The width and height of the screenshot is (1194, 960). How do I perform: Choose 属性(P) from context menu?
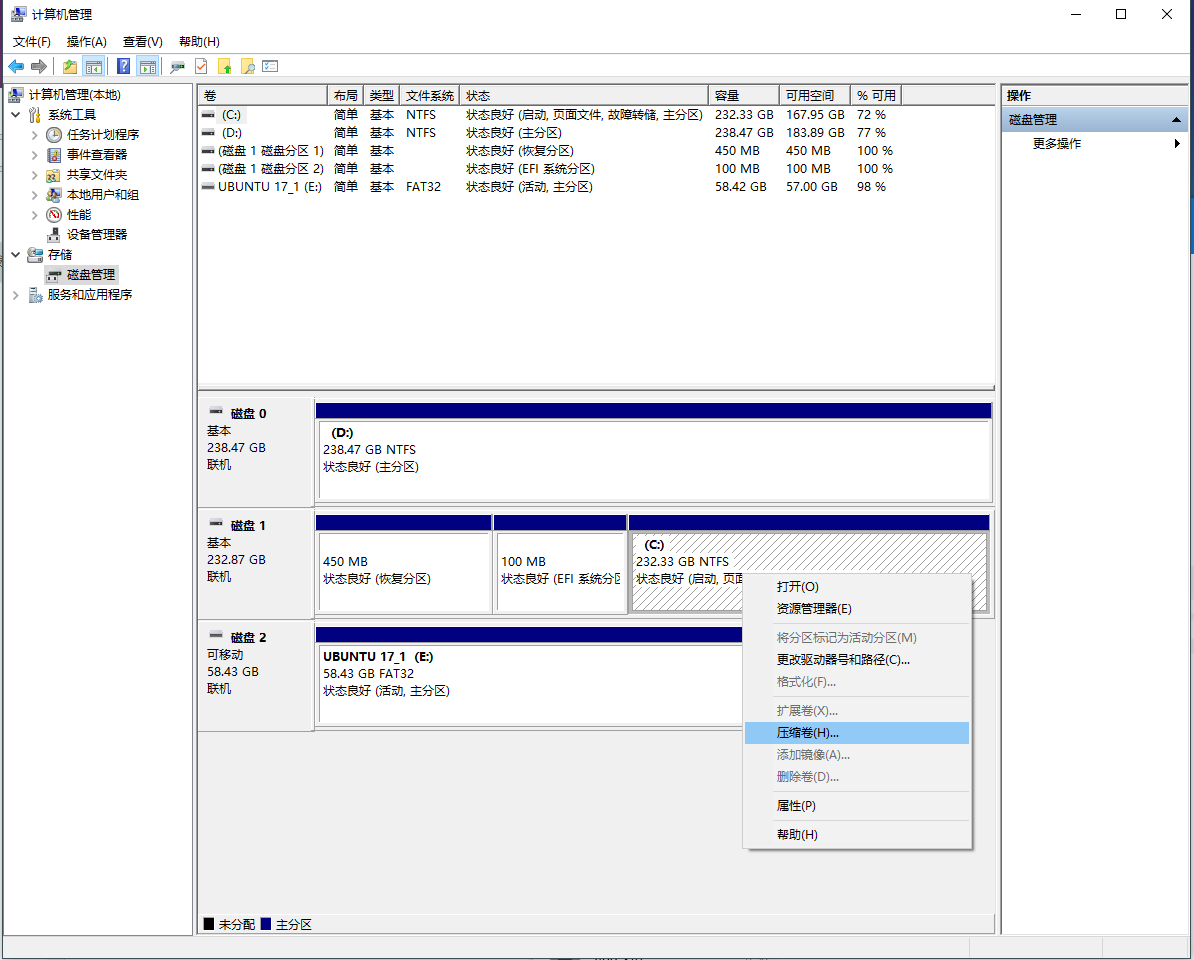coord(857,806)
